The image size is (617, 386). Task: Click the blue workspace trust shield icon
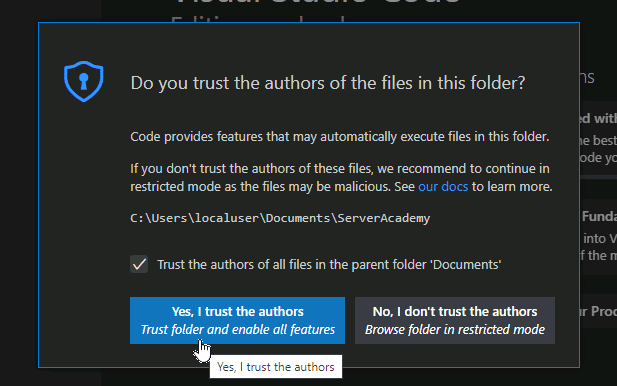83,81
